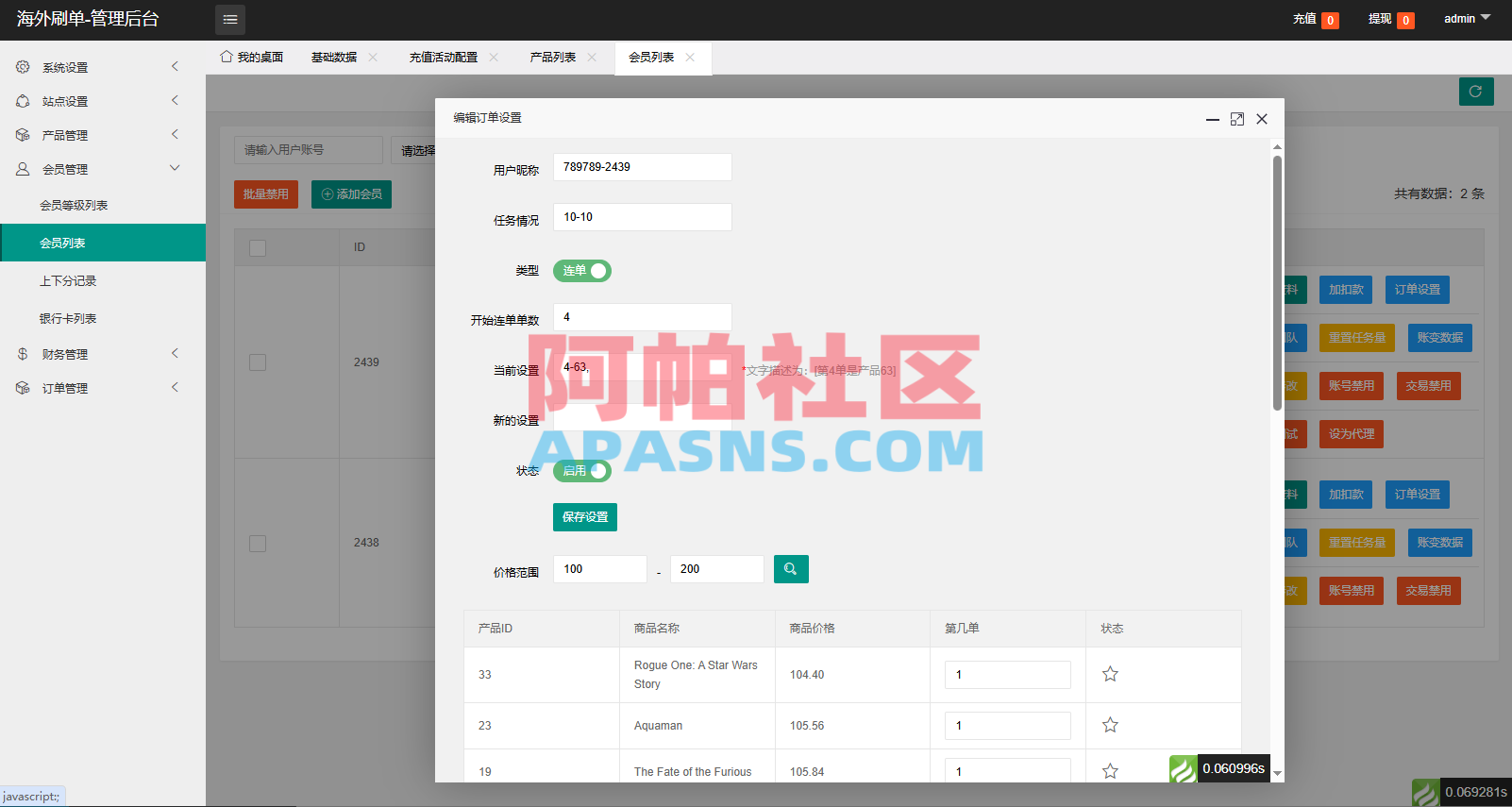The image size is (1512, 807).
Task: Close the 基础数据 tab
Action: tap(373, 58)
